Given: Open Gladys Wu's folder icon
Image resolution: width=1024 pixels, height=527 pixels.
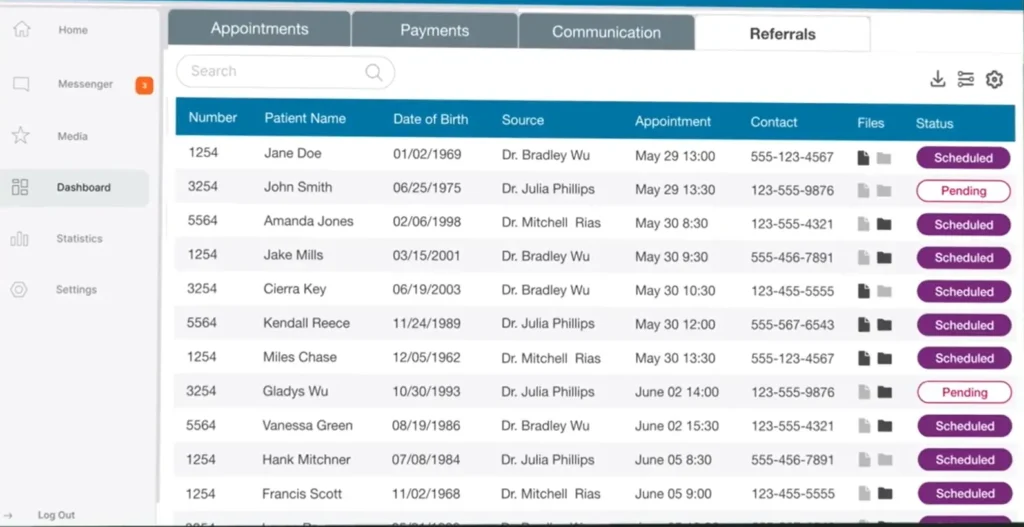Looking at the screenshot, I should click(x=885, y=392).
